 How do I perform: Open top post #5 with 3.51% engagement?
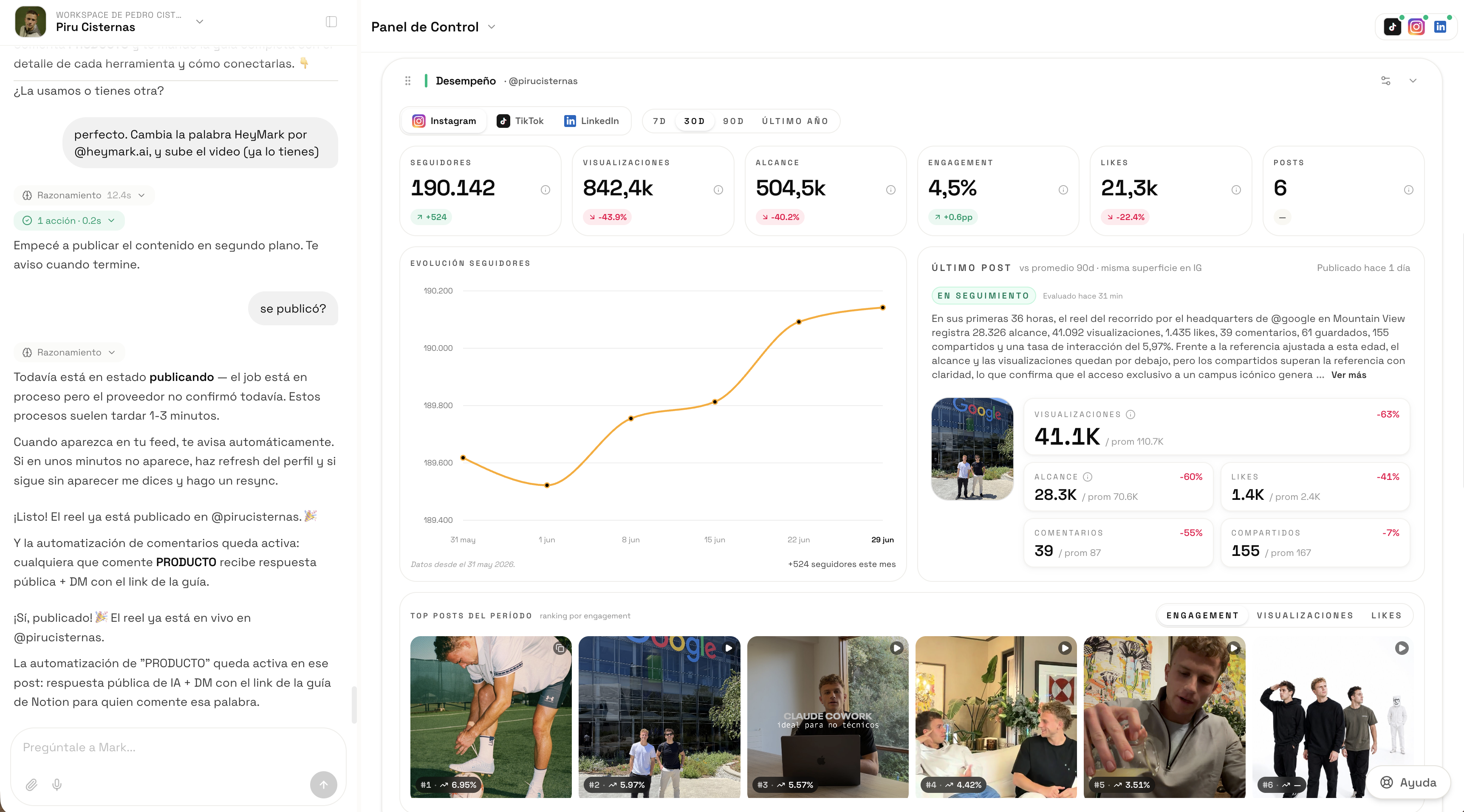click(1164, 716)
